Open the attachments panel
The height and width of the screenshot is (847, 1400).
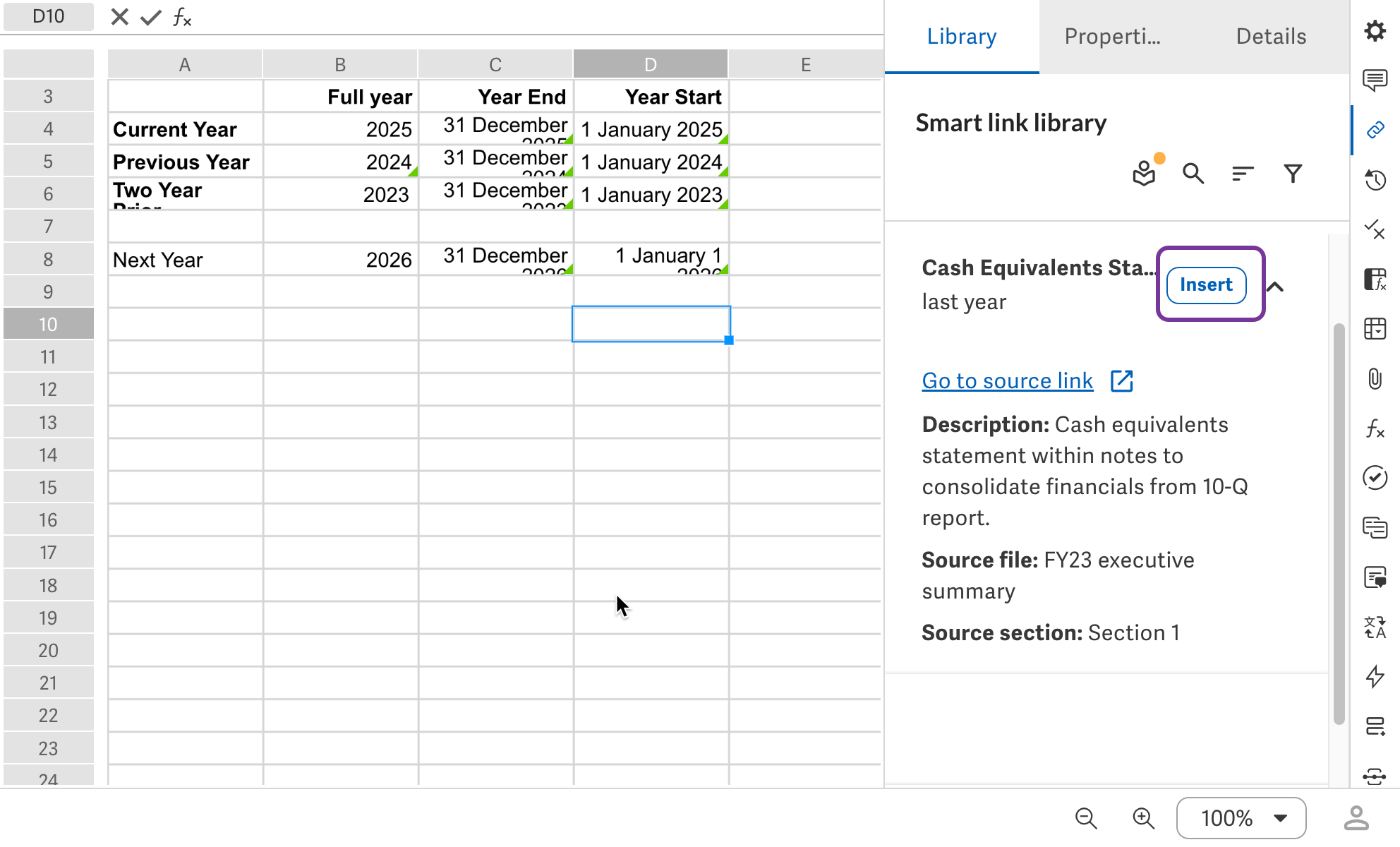[1375, 380]
